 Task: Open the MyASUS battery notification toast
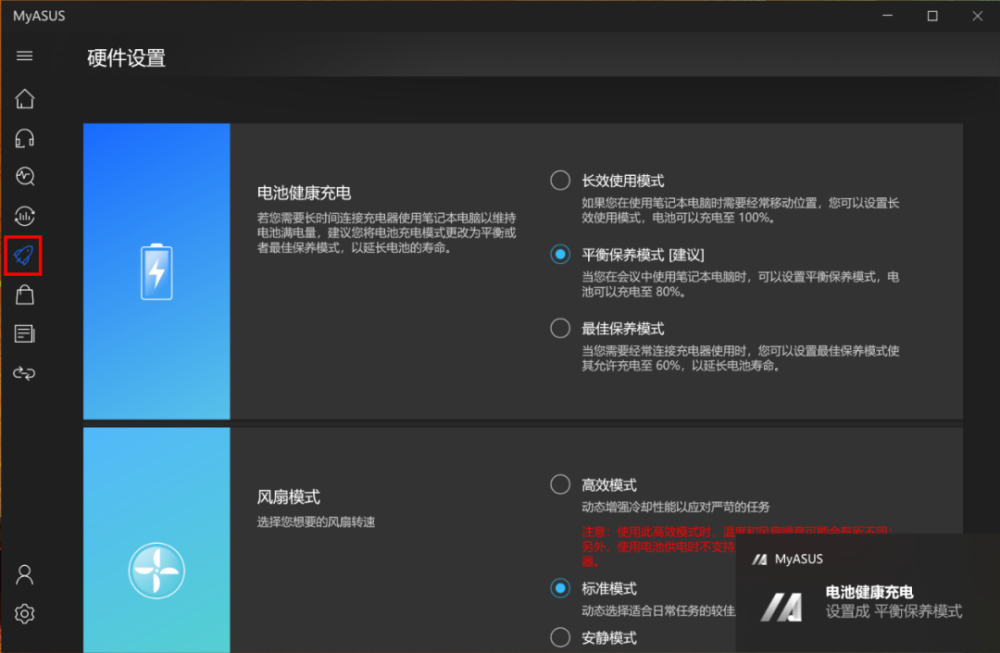tap(867, 593)
